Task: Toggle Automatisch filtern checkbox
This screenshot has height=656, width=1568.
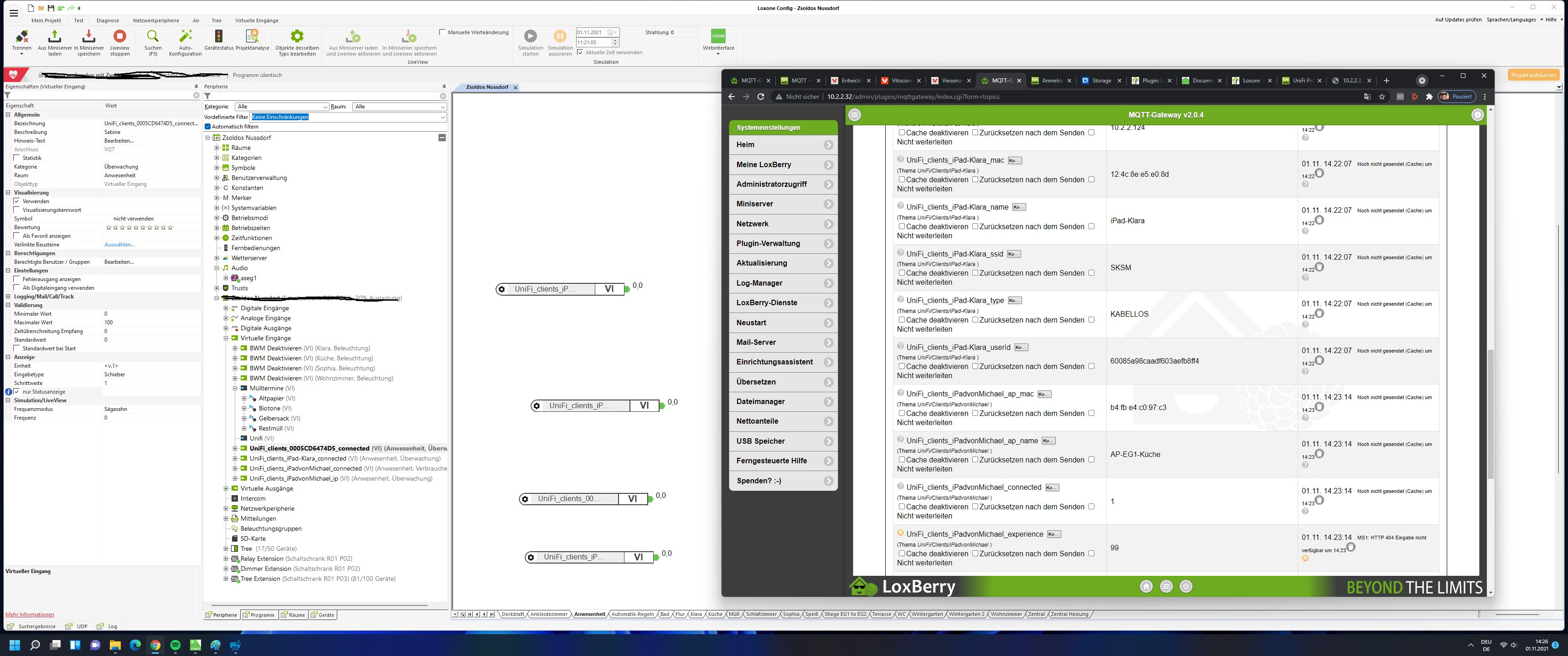Action: pos(207,127)
